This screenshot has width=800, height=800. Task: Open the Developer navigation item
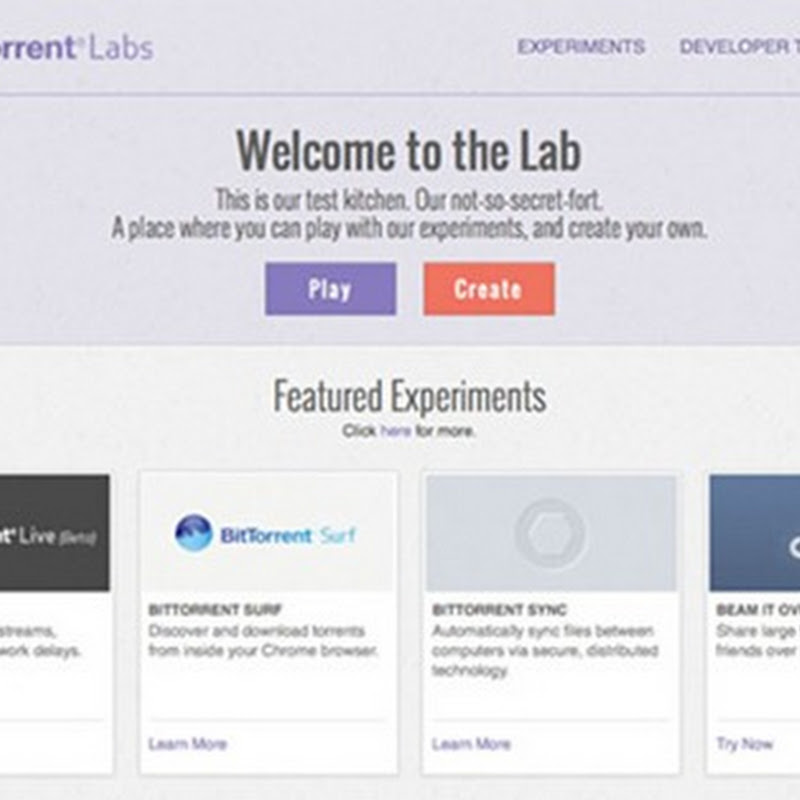[x=739, y=47]
